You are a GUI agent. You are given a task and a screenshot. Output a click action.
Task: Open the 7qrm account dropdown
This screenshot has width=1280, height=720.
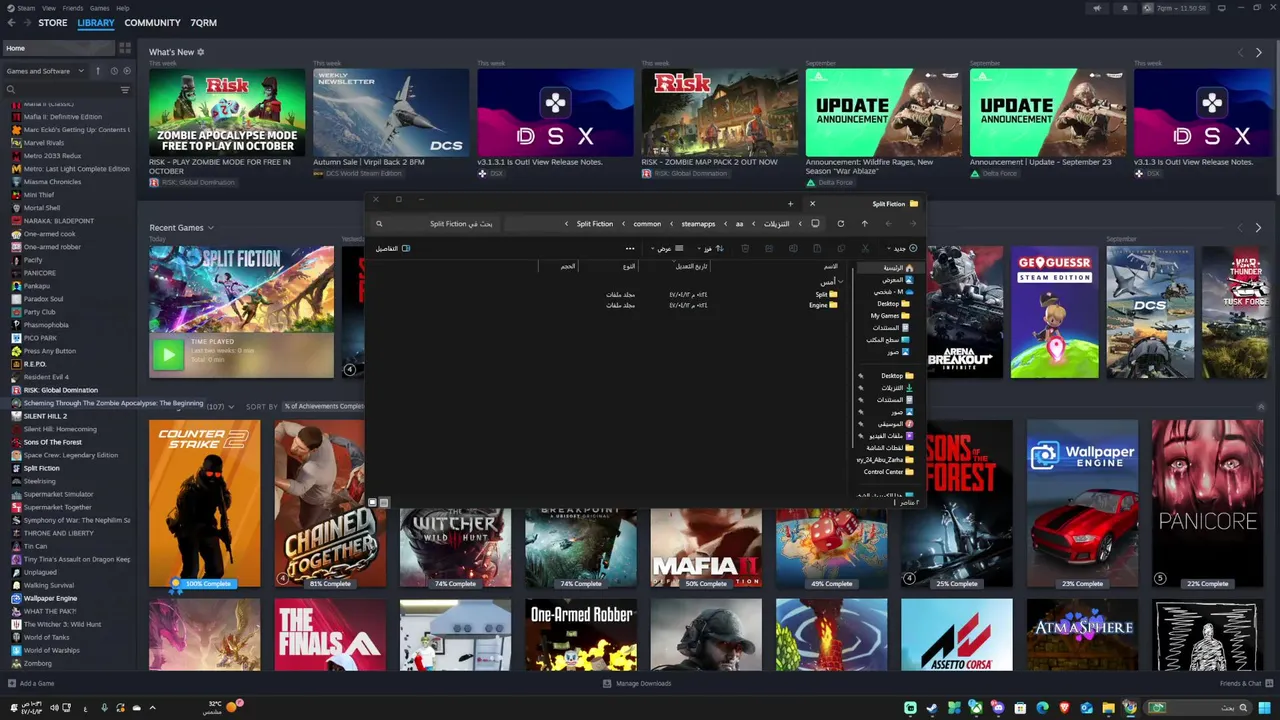[1176, 8]
